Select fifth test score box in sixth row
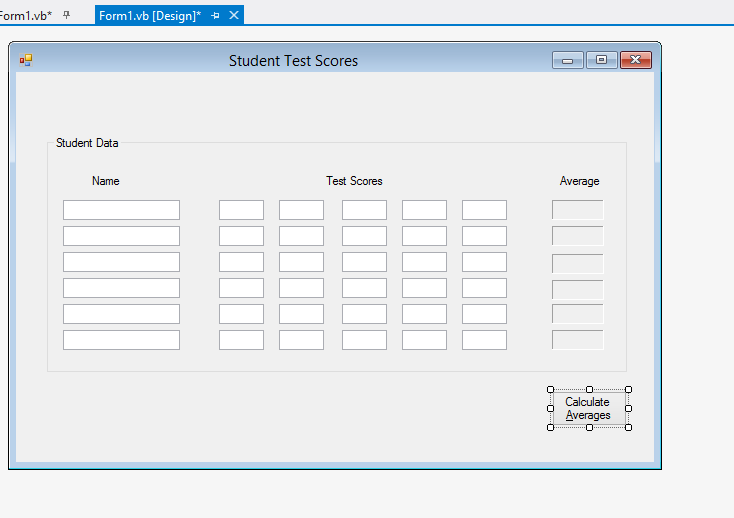This screenshot has width=734, height=518. [484, 340]
